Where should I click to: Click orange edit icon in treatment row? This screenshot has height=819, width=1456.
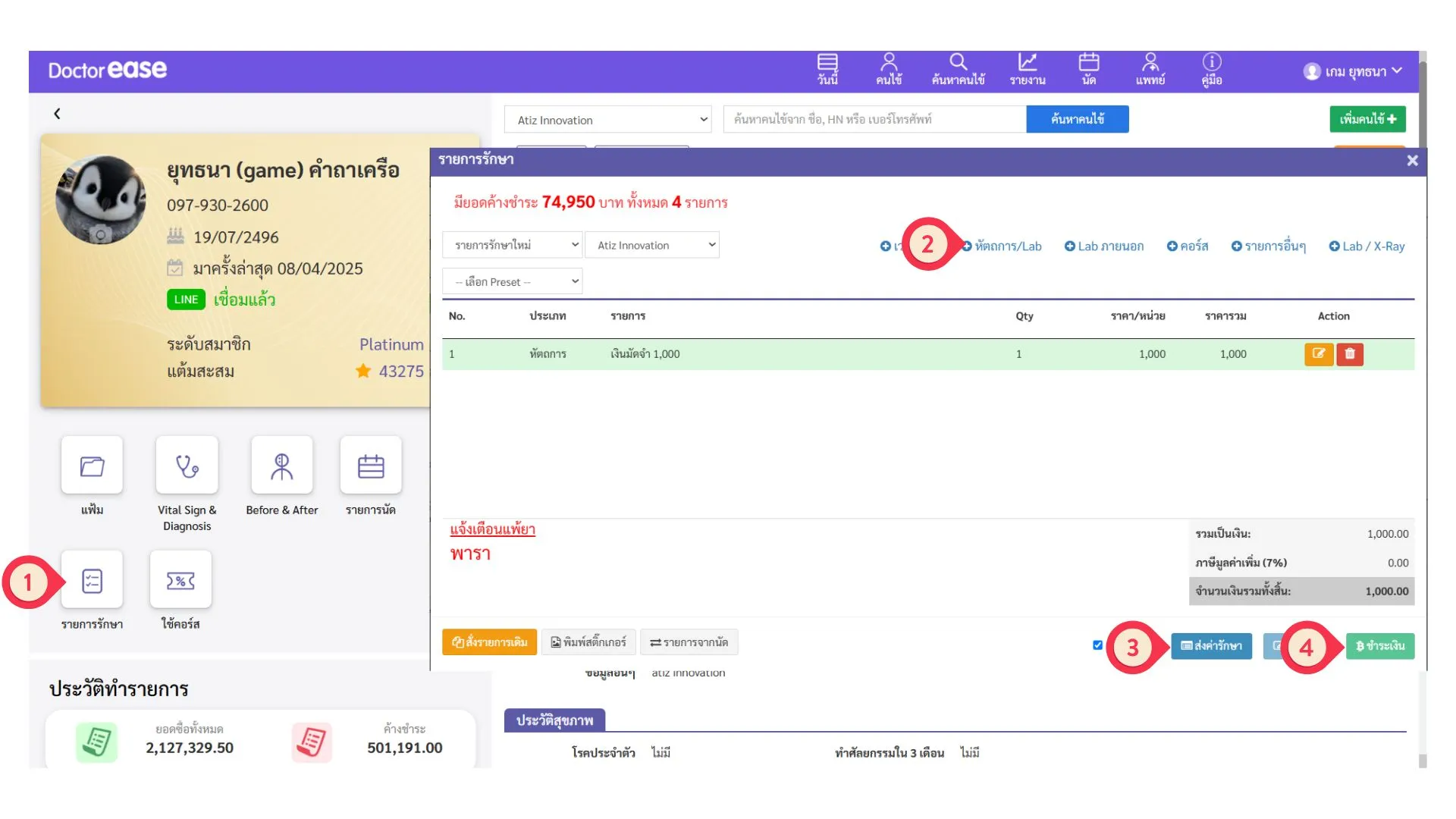click(1319, 354)
